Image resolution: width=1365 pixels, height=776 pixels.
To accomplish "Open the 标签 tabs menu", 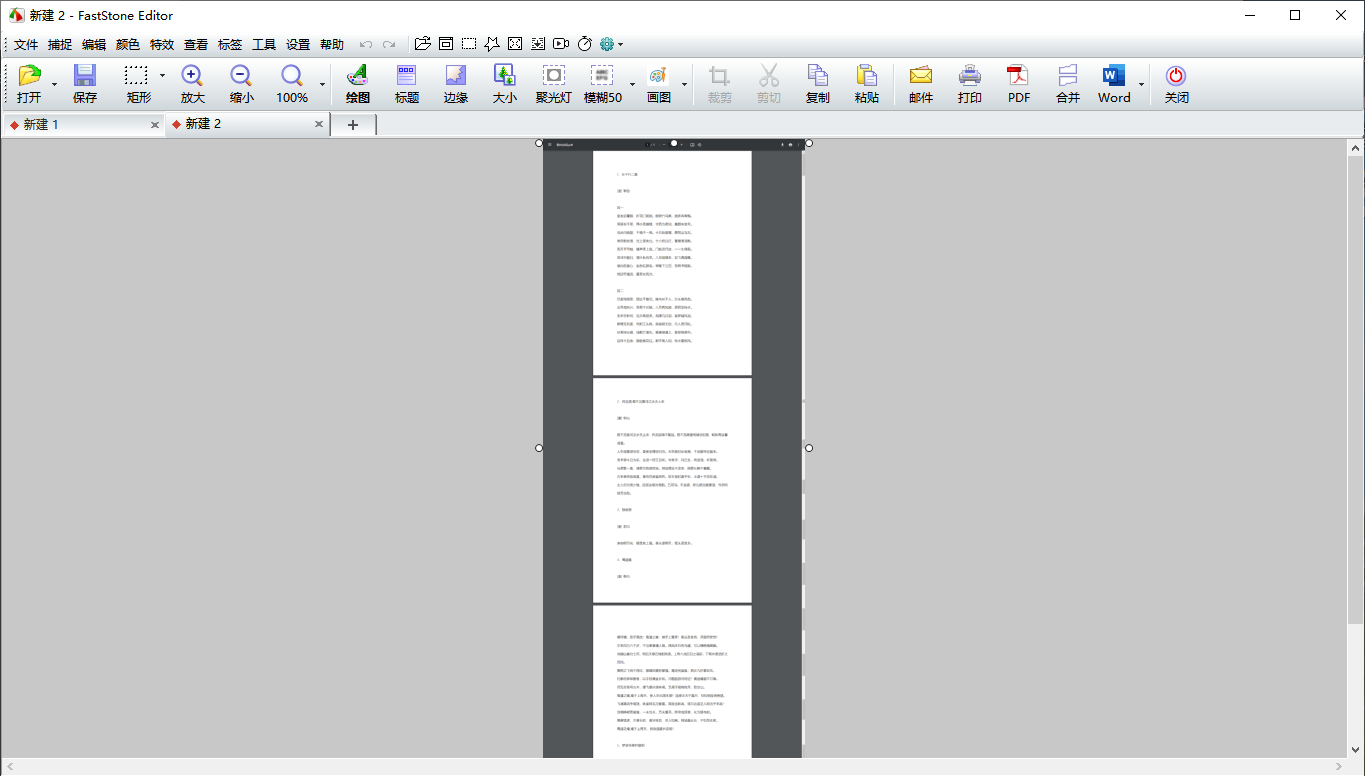I will tap(230, 44).
